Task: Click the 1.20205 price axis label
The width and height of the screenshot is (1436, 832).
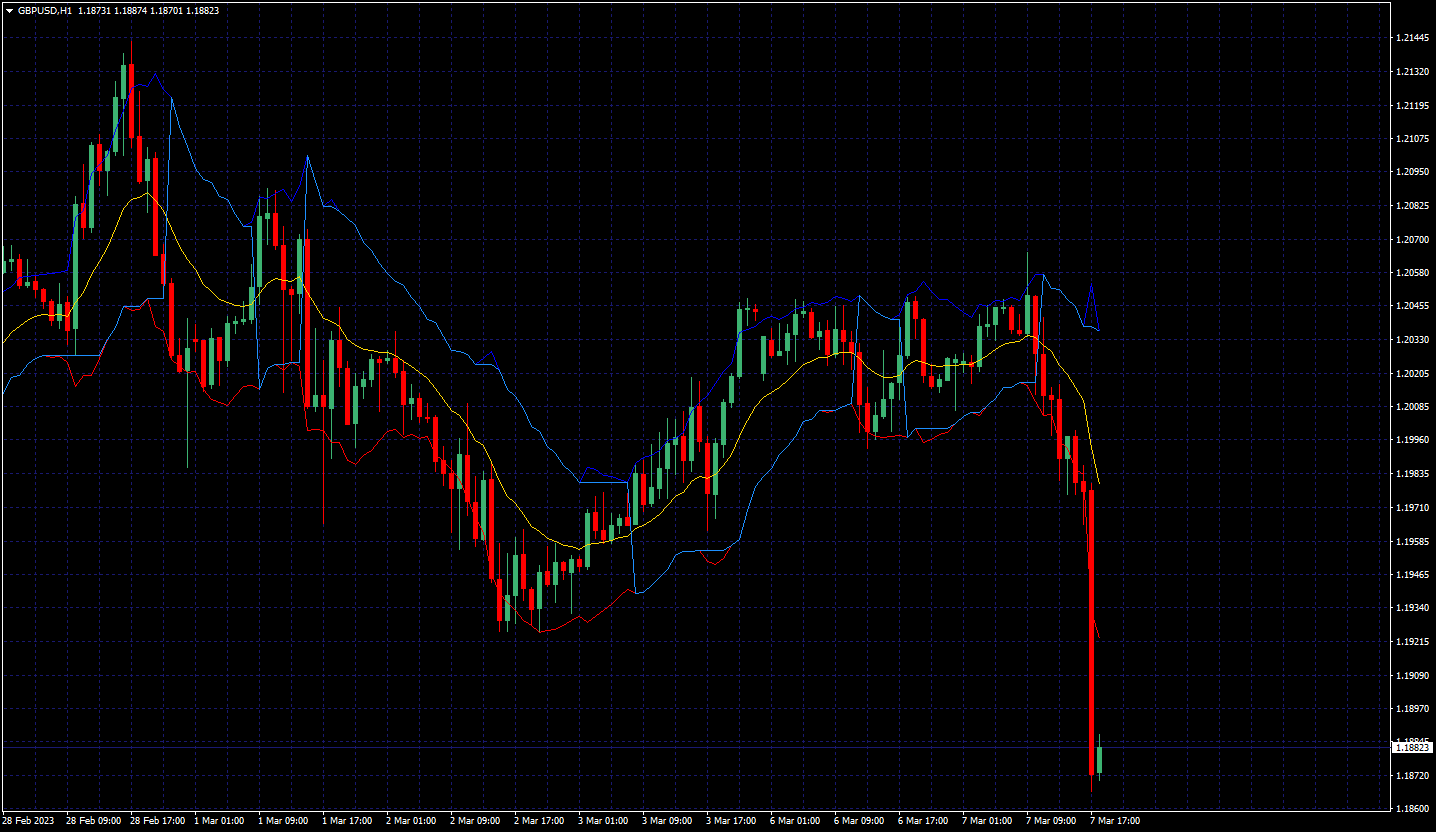Action: pyautogui.click(x=1412, y=374)
